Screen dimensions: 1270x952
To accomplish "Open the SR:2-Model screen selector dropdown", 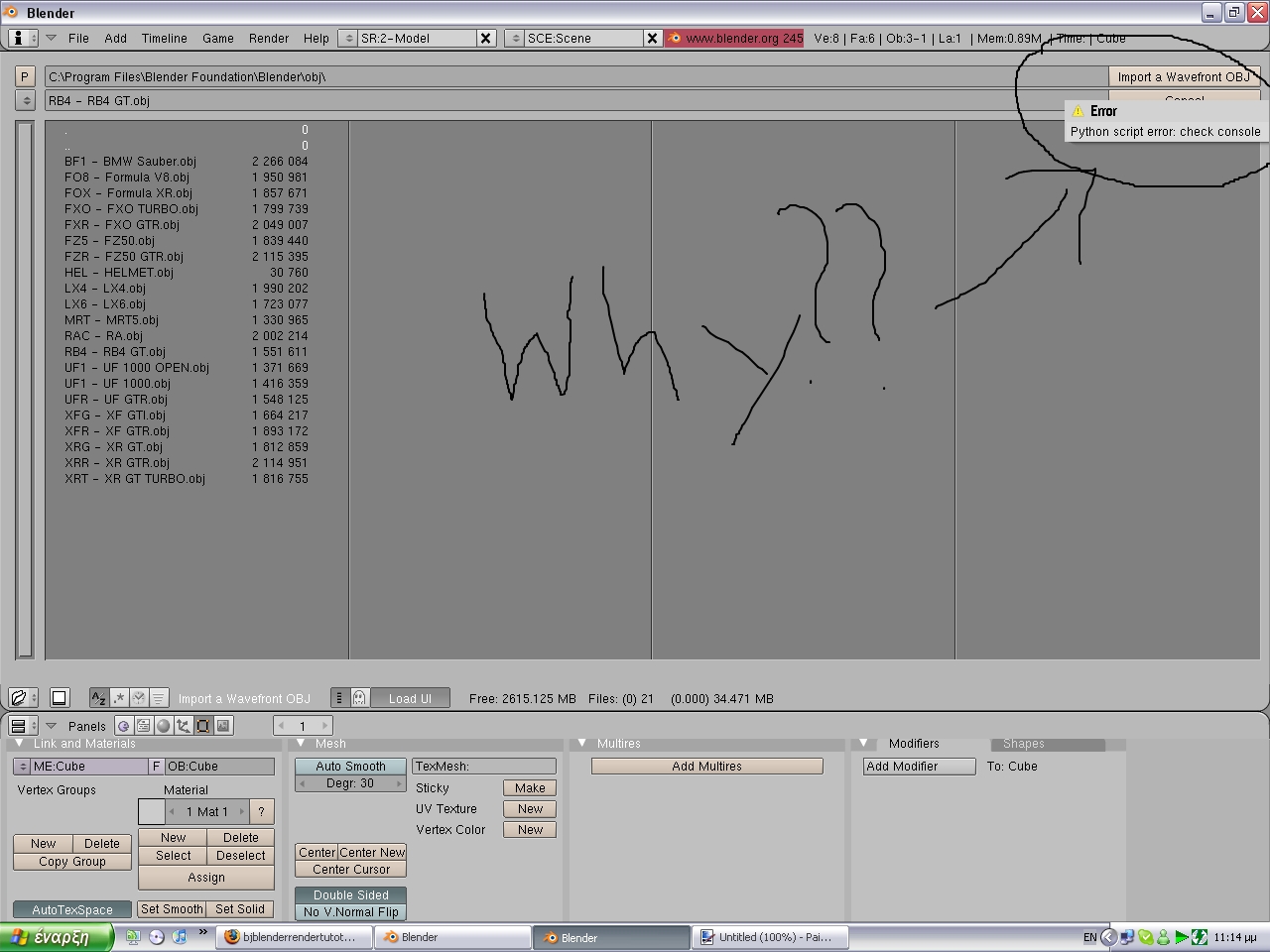I will tap(347, 38).
